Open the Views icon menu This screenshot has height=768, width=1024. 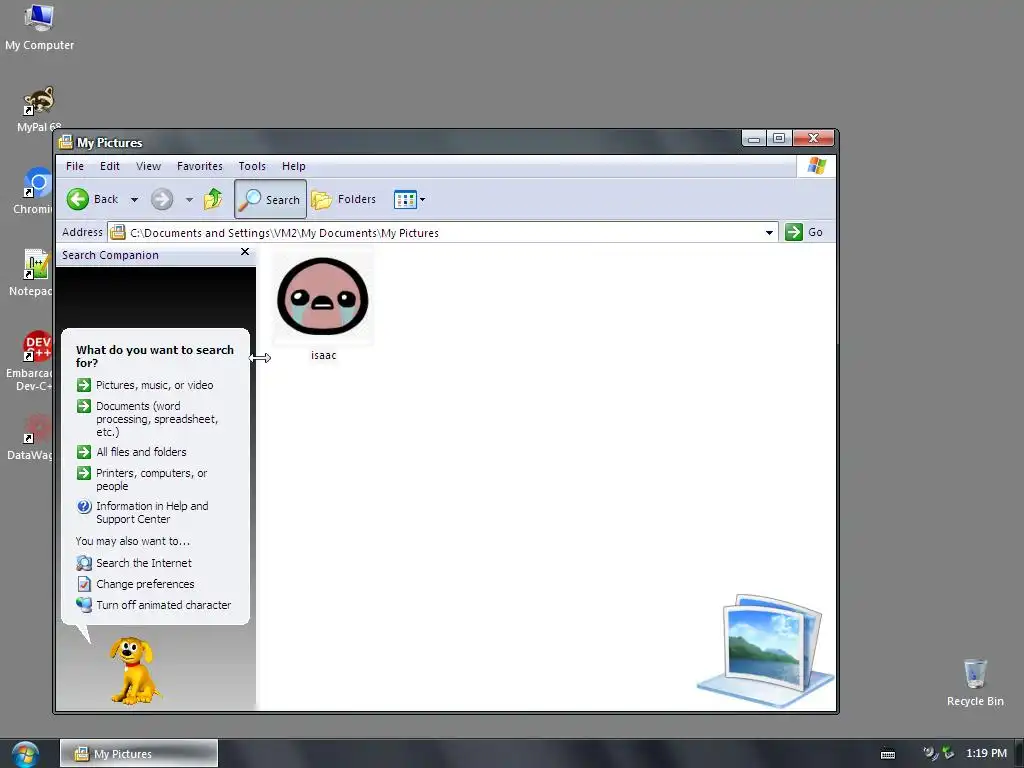(409, 199)
